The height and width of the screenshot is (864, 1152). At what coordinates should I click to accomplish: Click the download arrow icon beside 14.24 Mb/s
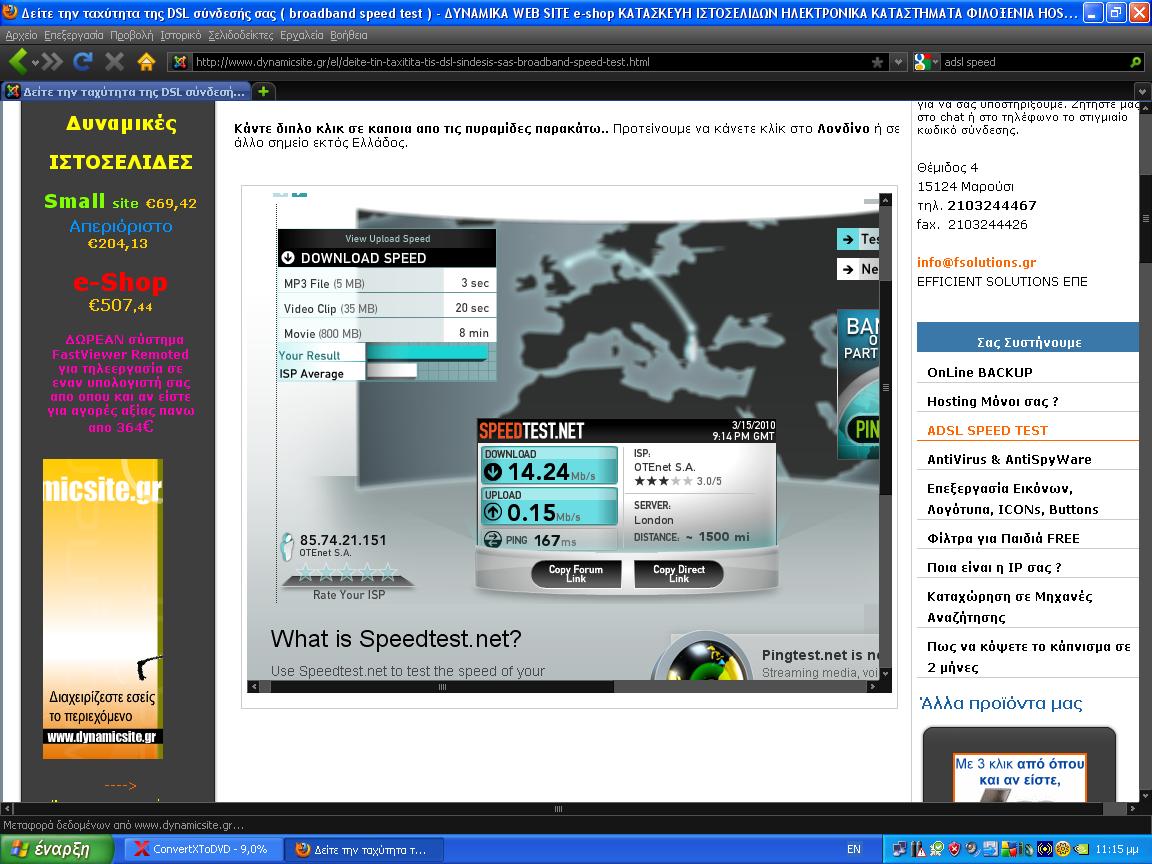click(x=493, y=472)
